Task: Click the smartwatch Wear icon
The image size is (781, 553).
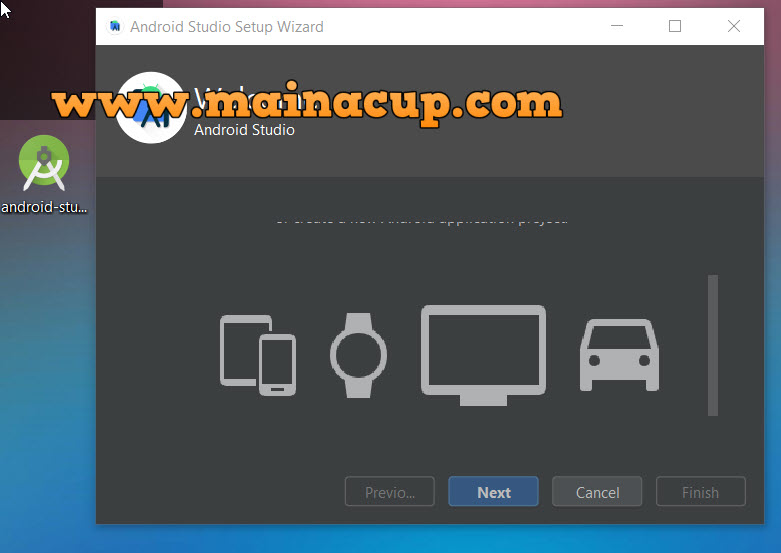Action: point(358,355)
